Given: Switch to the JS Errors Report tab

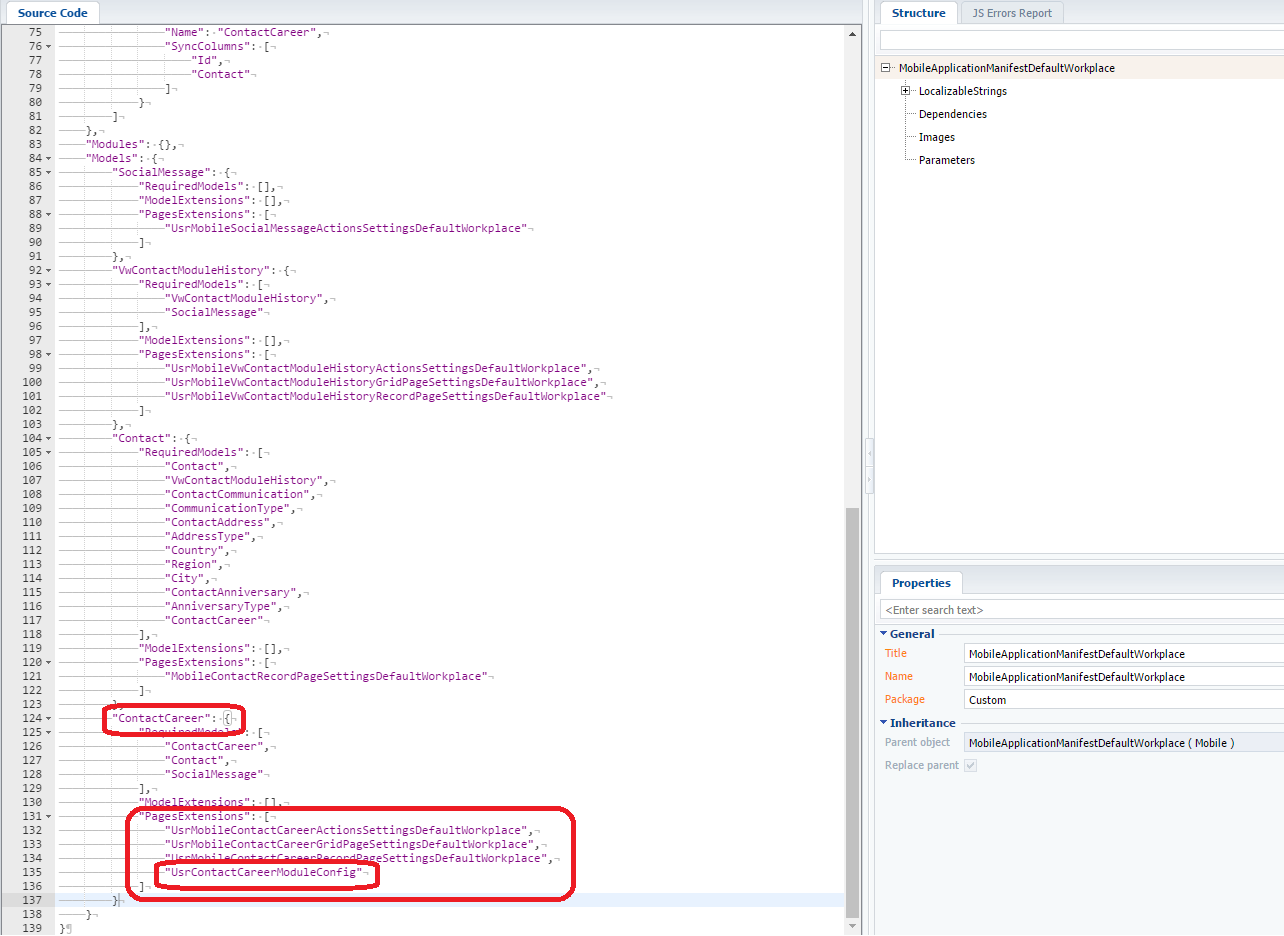Looking at the screenshot, I should pyautogui.click(x=1012, y=13).
